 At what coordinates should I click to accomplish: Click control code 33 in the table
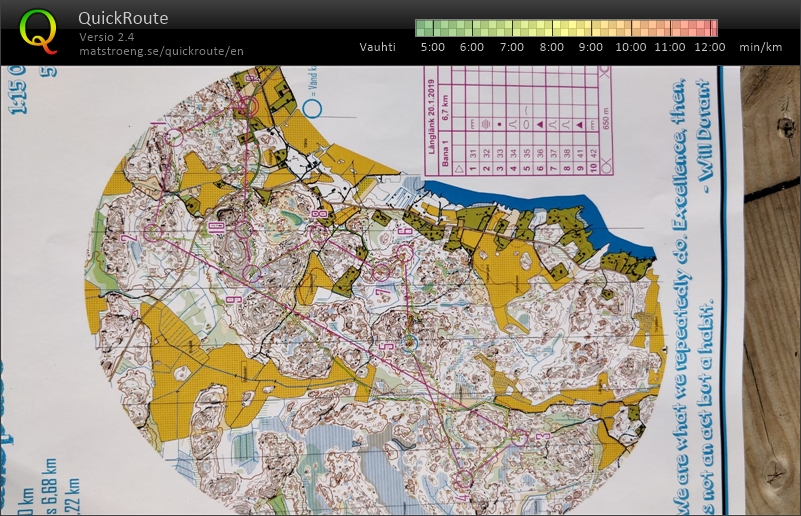(500, 153)
